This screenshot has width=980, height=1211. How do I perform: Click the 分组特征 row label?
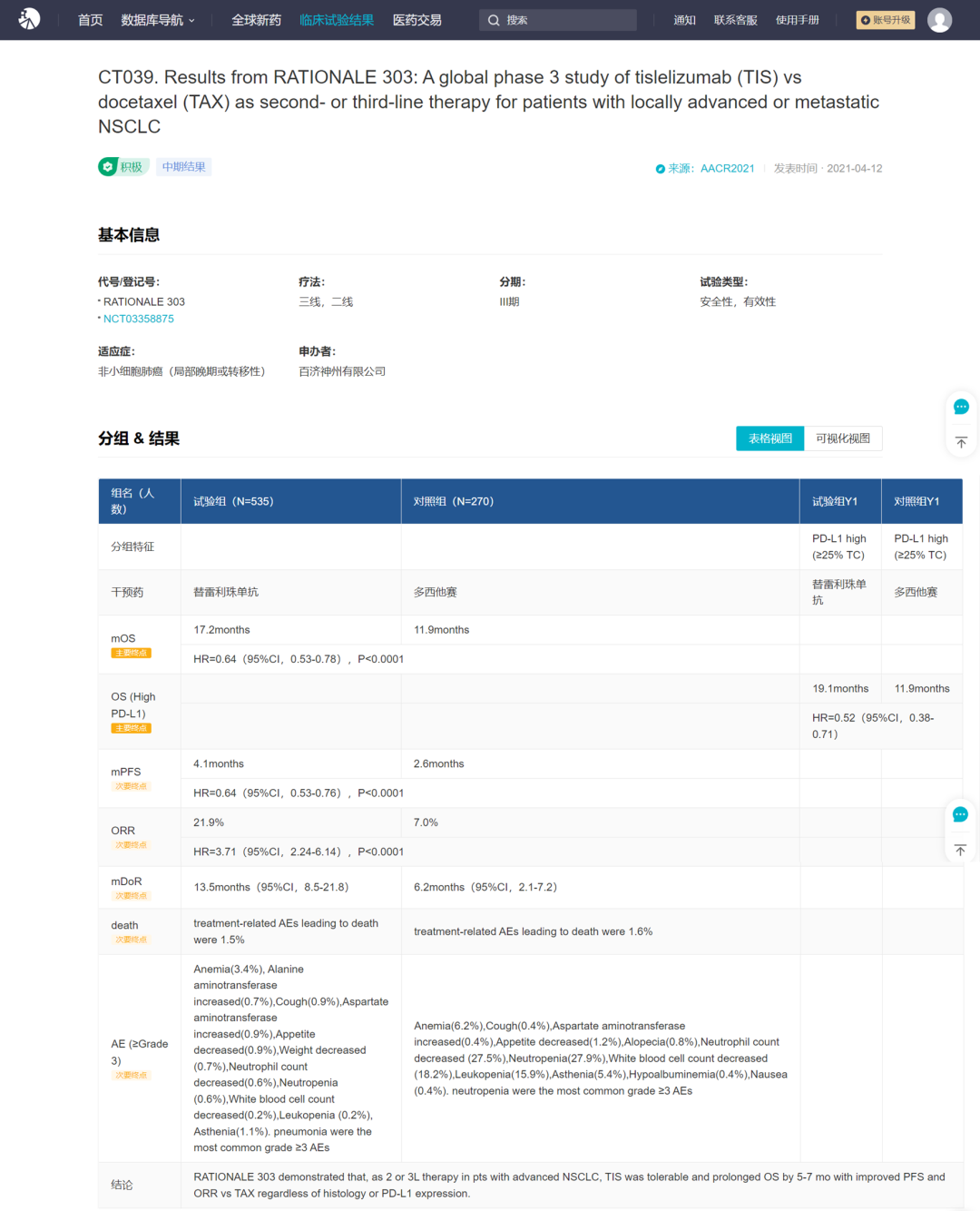click(132, 547)
